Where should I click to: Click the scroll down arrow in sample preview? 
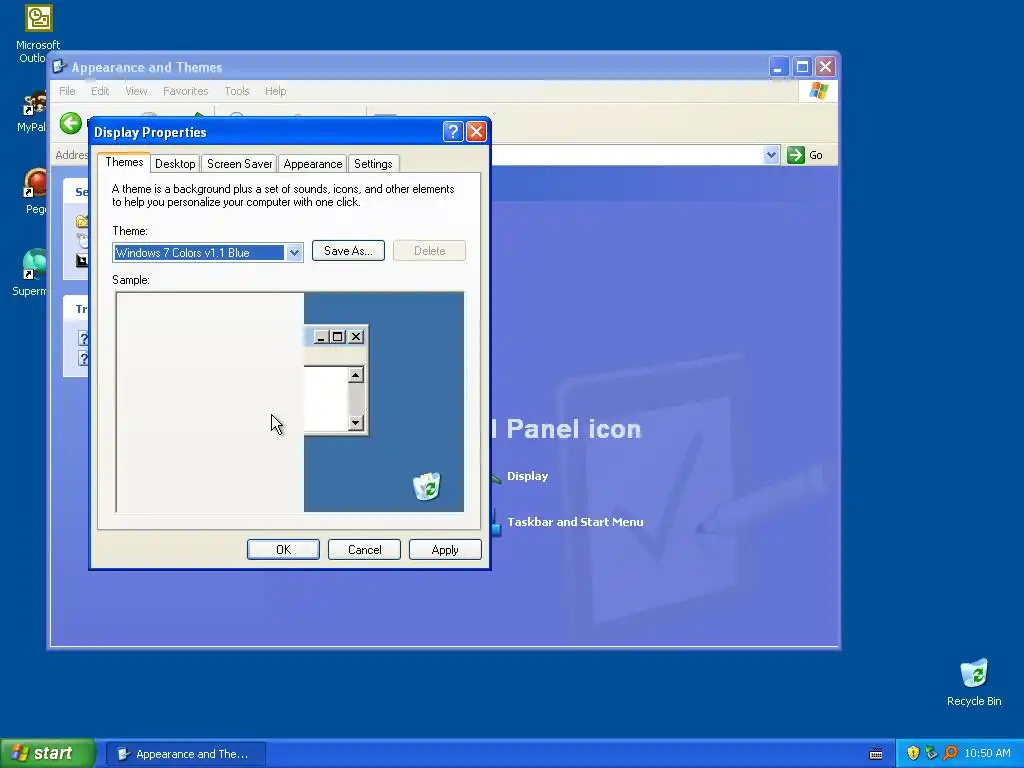355,423
